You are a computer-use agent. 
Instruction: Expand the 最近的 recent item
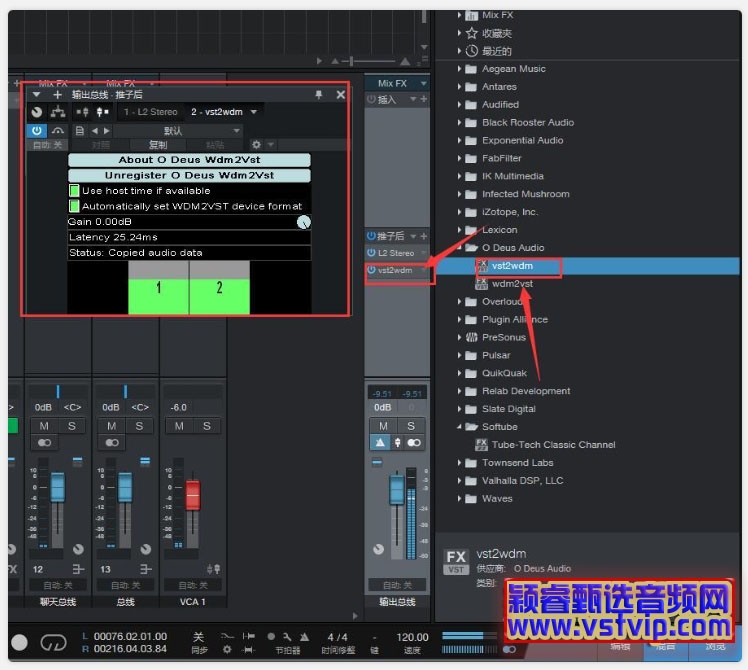click(459, 51)
